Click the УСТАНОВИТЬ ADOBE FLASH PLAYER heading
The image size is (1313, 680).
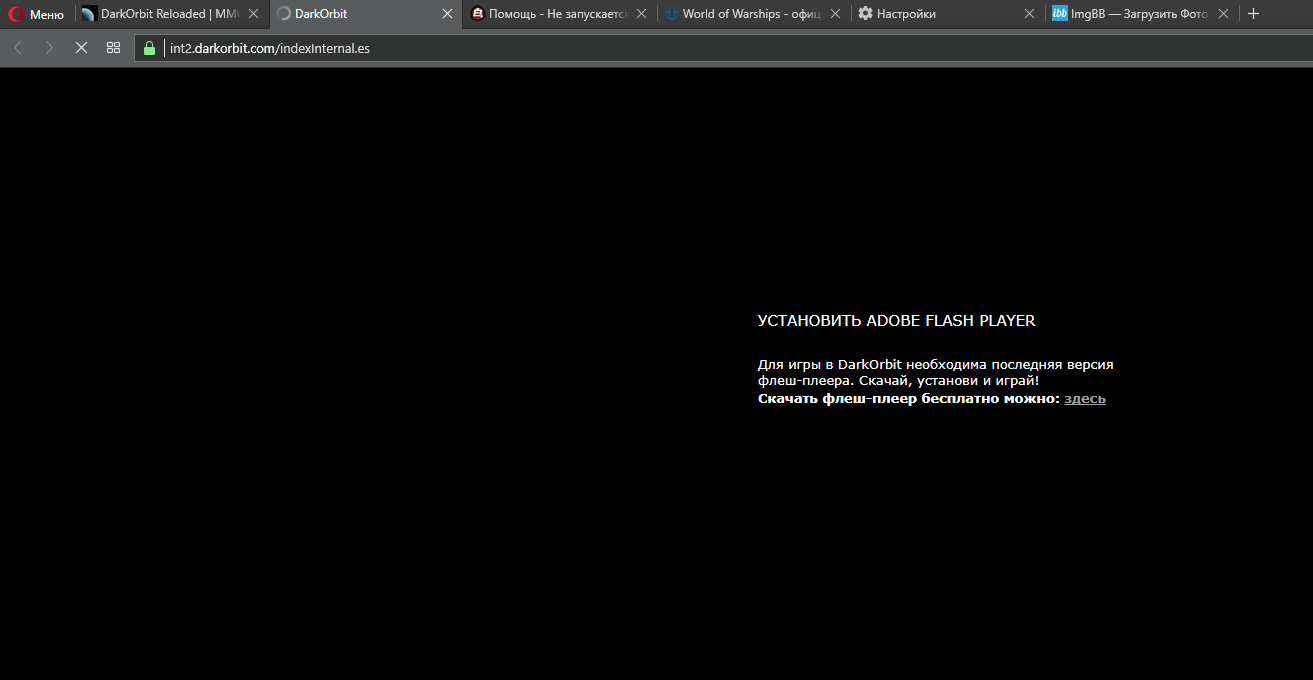click(897, 321)
